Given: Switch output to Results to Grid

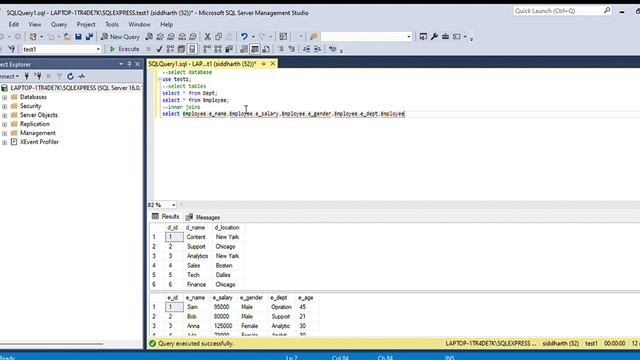Looking at the screenshot, I should pyautogui.click(x=255, y=49).
